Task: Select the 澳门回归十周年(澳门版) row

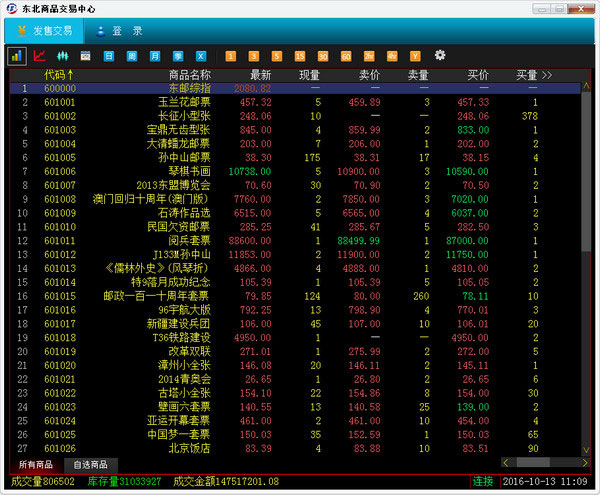Action: (x=295, y=199)
